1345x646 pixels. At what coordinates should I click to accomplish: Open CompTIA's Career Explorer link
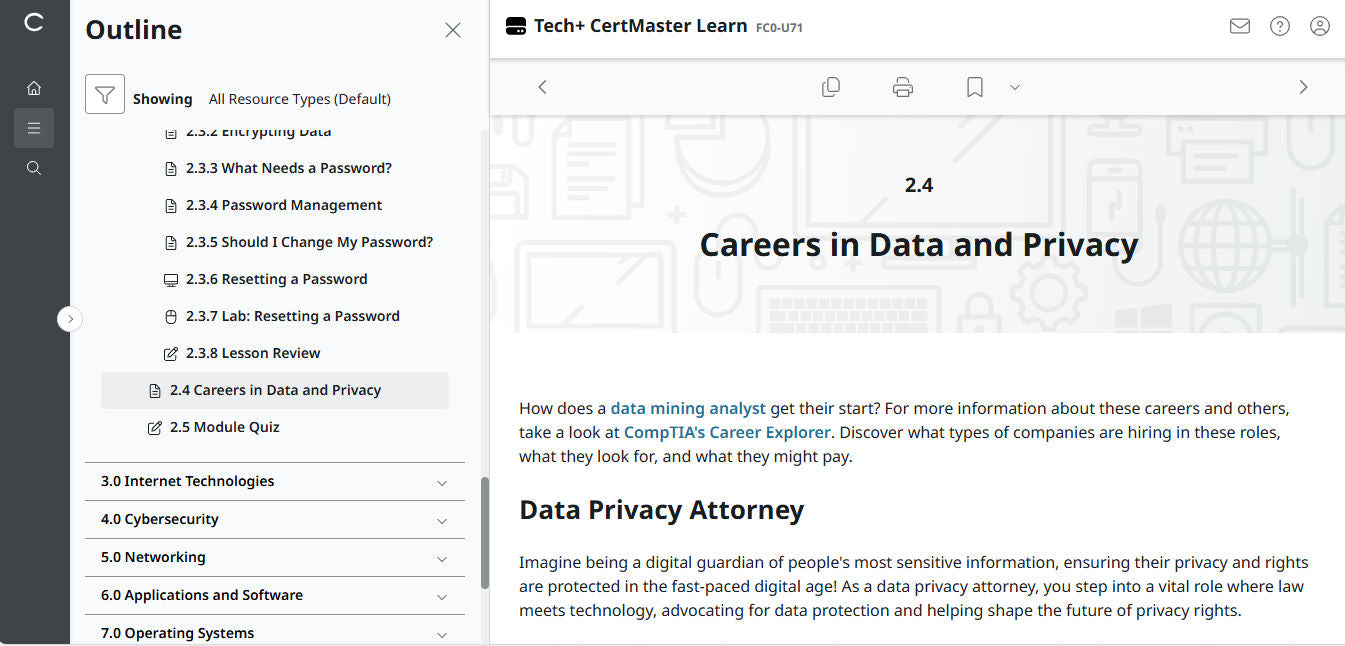pyautogui.click(x=727, y=432)
